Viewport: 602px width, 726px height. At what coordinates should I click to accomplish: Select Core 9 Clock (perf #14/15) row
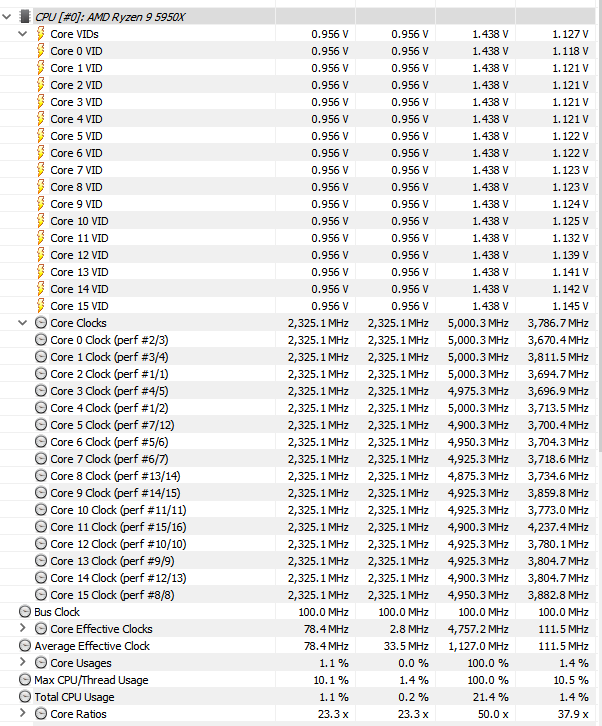[x=115, y=493]
